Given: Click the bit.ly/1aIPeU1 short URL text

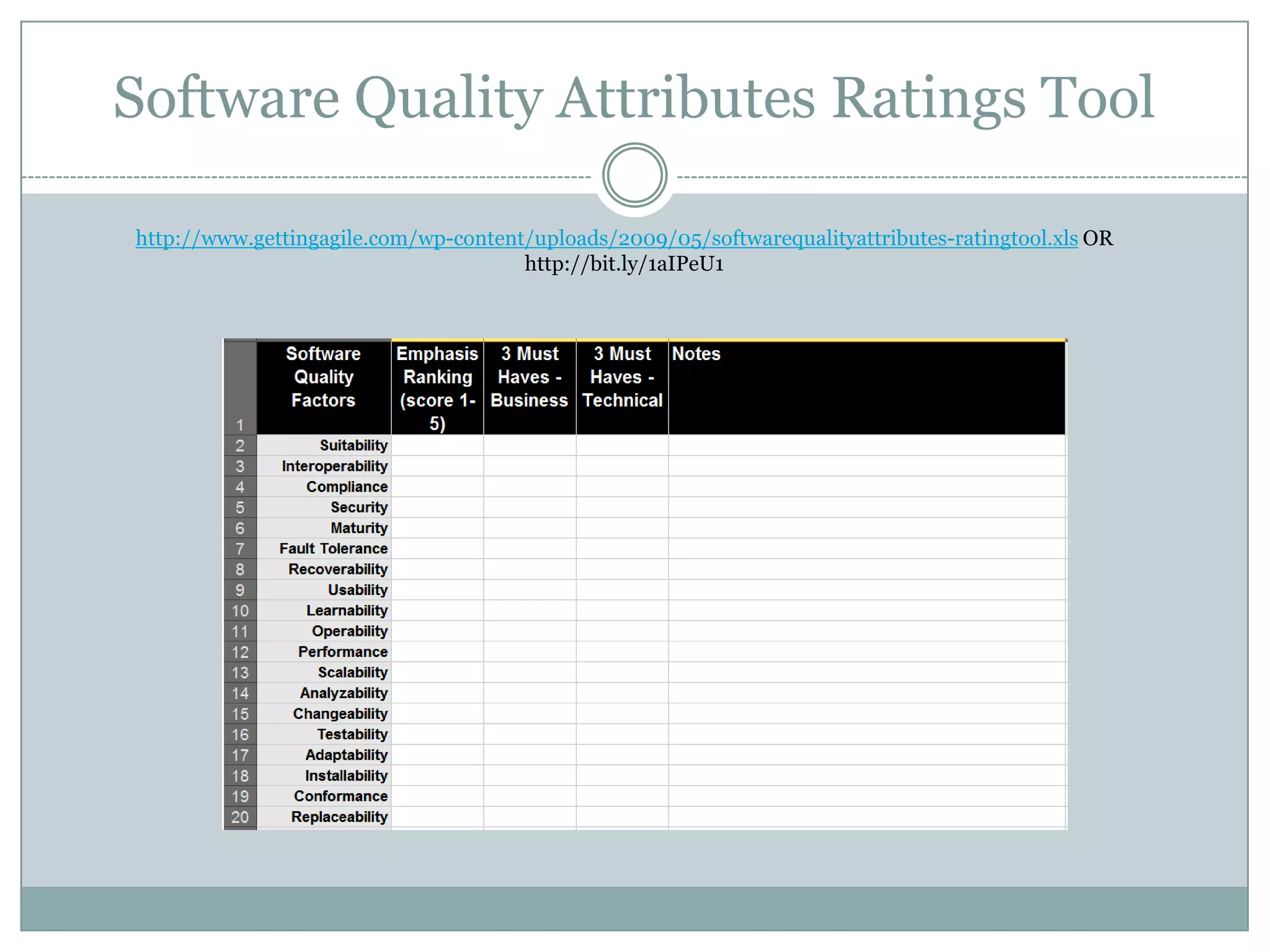Looking at the screenshot, I should coord(624,264).
